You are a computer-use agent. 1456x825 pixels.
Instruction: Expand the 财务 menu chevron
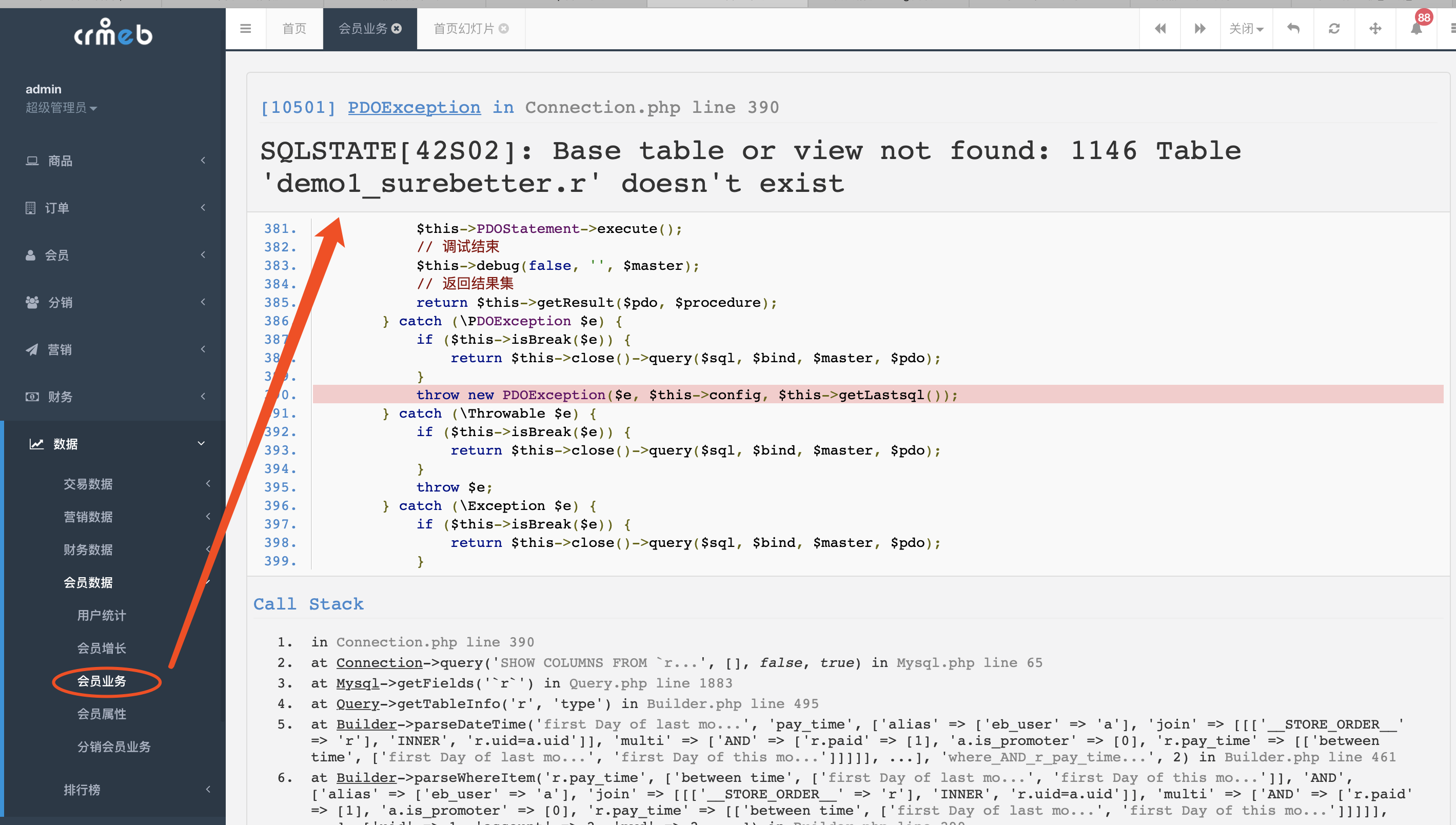[203, 396]
